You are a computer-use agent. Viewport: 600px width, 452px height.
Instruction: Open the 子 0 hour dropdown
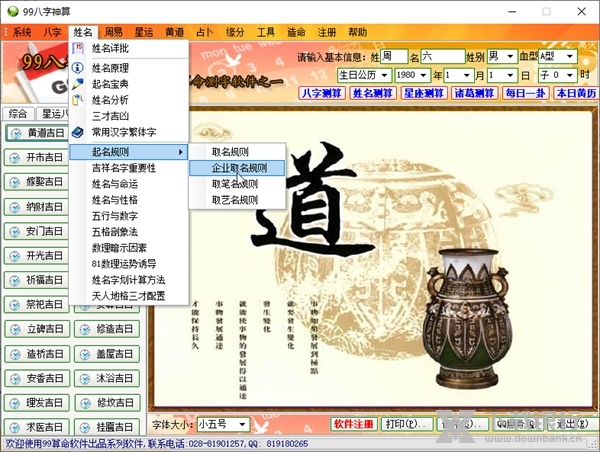[570, 75]
